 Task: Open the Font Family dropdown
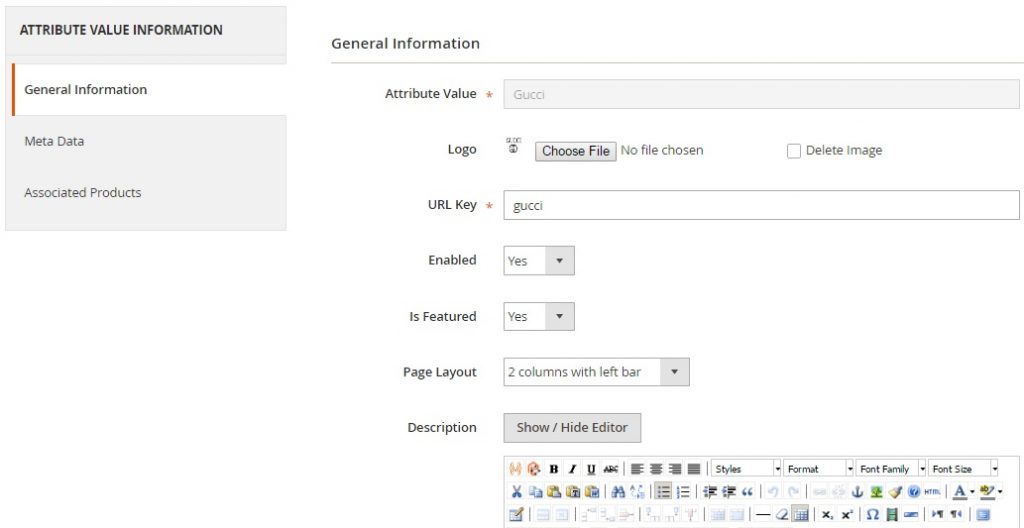(891, 469)
